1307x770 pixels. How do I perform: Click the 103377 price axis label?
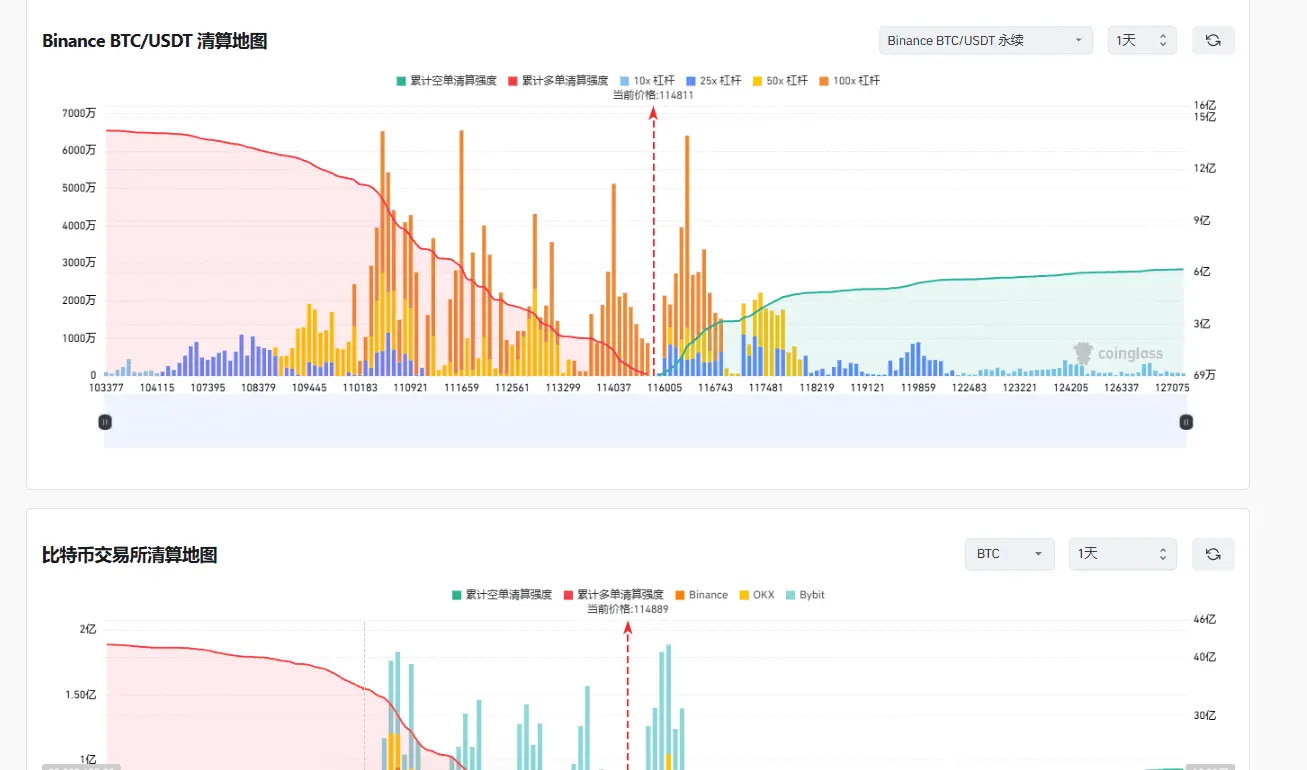106,388
